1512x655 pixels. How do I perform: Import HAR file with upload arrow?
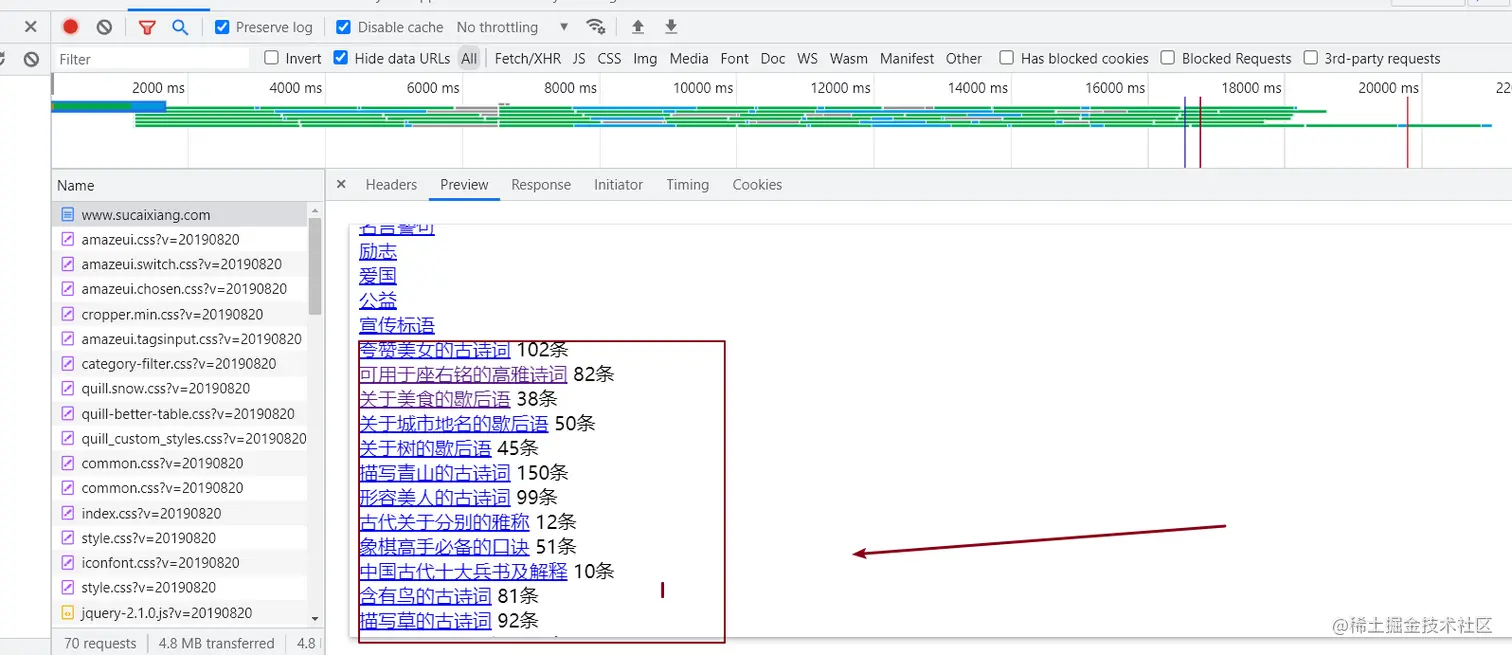click(638, 27)
